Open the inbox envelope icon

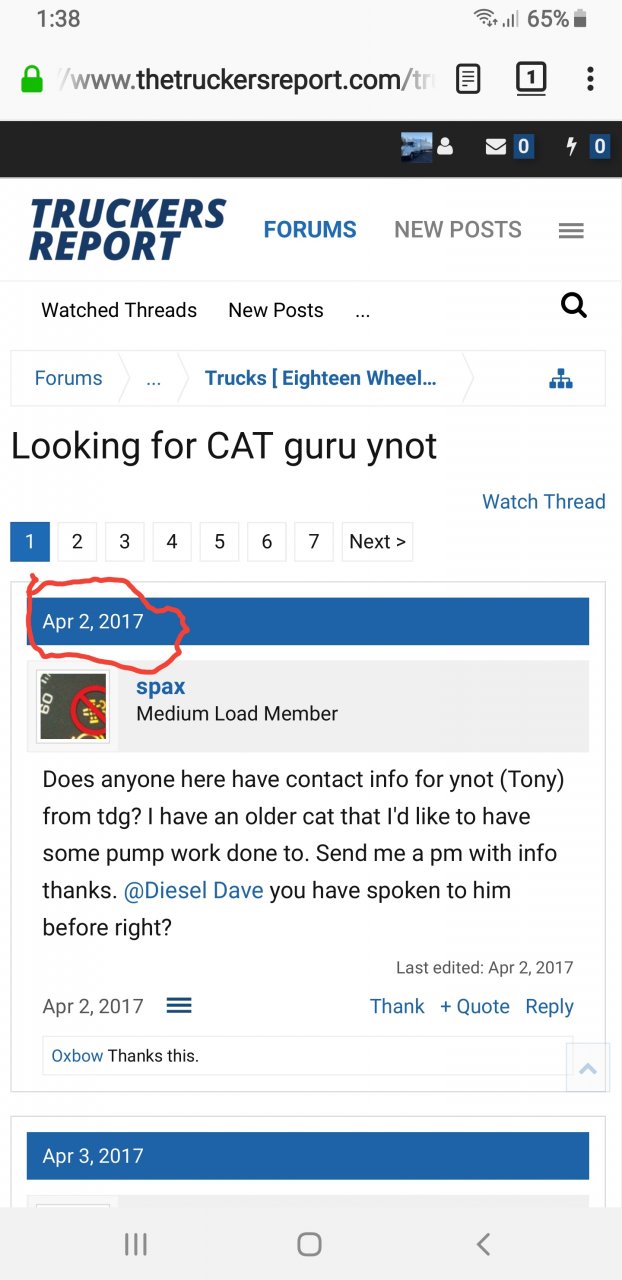click(x=496, y=147)
